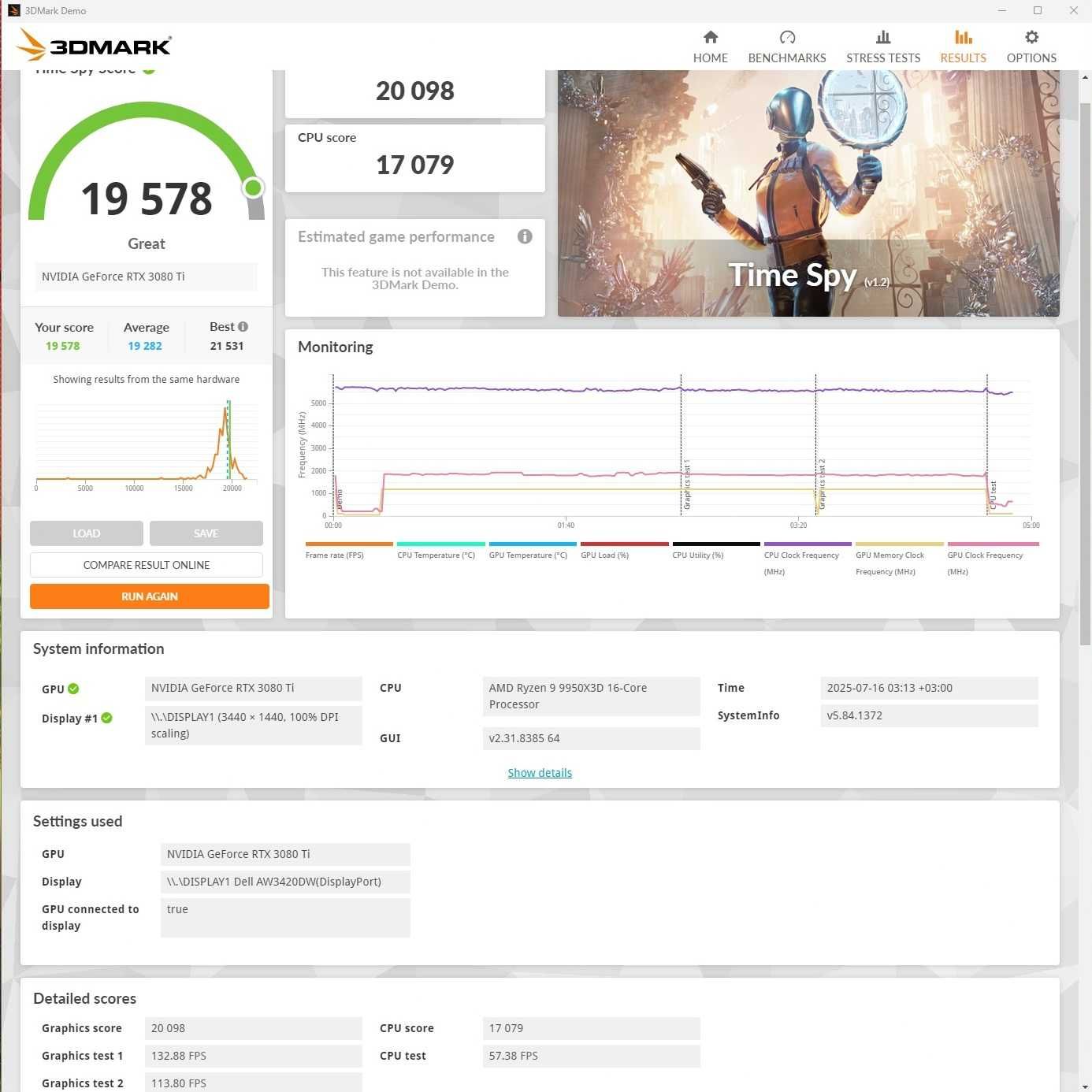Click Graphics test 1 marker in chart
Screen dimensions: 1092x1092
coord(686,485)
